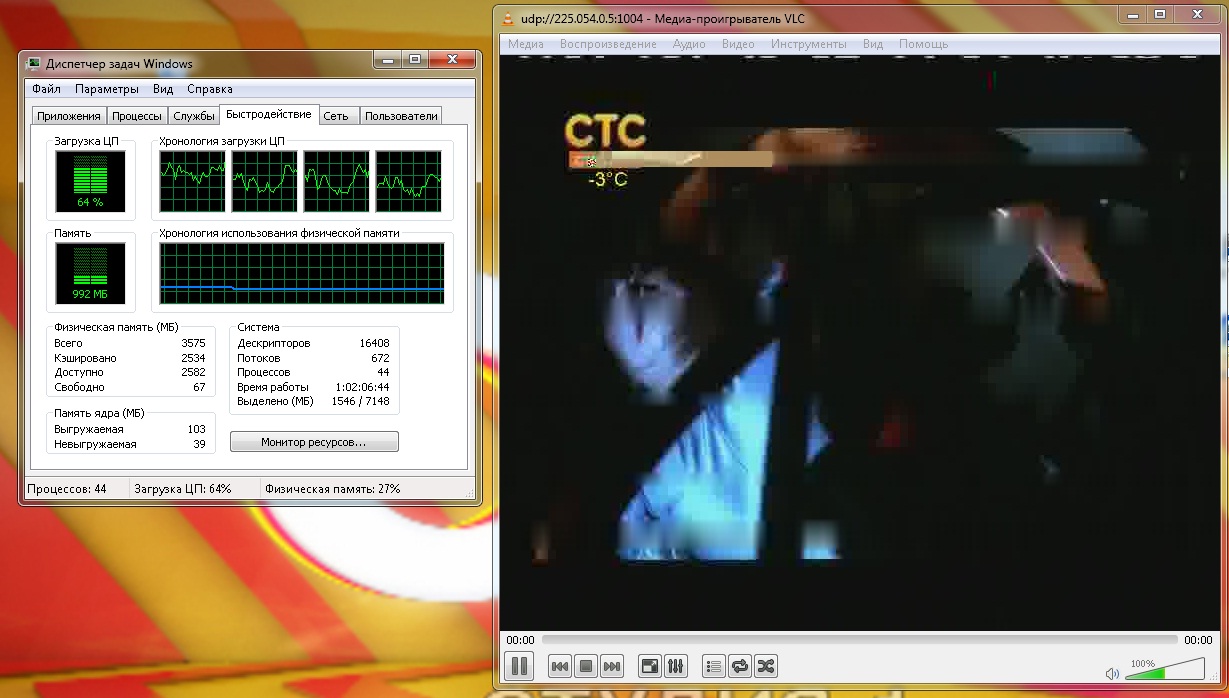Screen dimensions: 1229x698
Task: Stop playback with the stop button
Action: pos(586,666)
